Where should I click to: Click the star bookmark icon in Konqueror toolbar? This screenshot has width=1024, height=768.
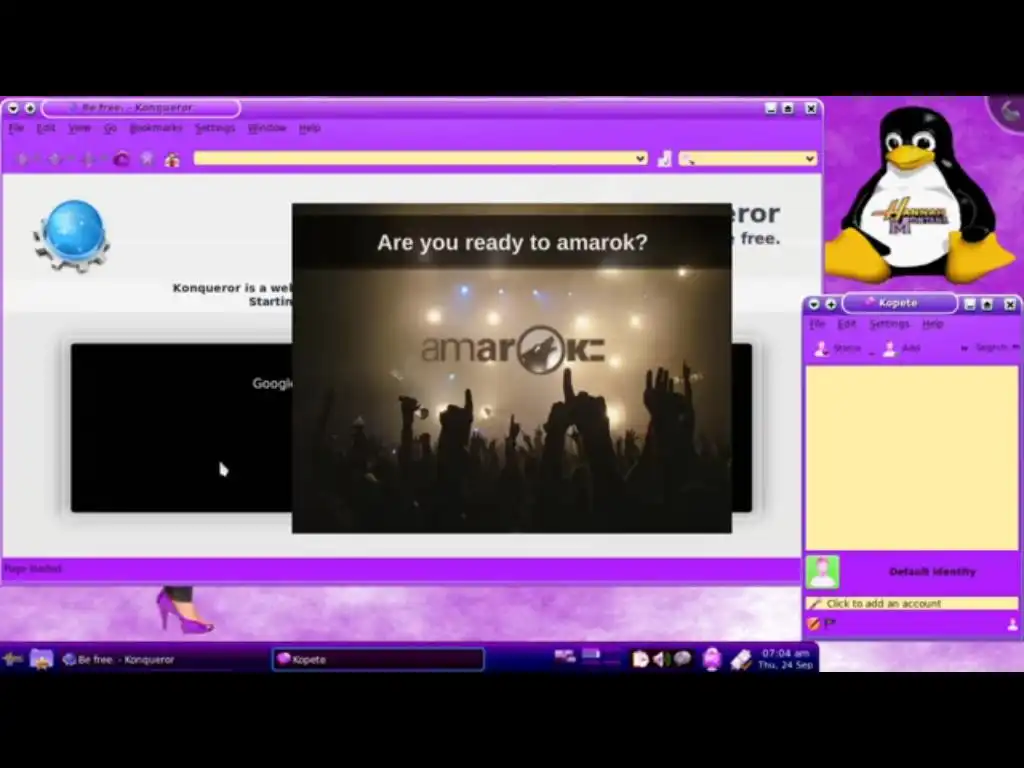point(147,159)
